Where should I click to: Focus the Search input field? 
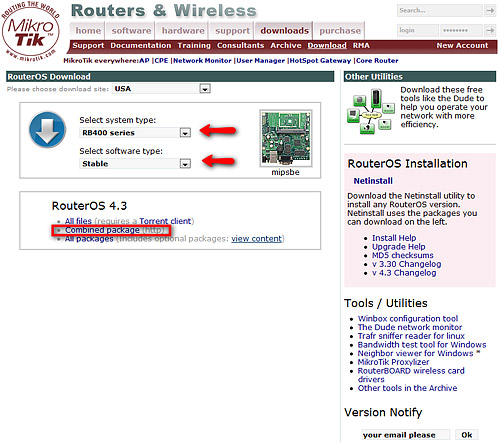(440, 10)
